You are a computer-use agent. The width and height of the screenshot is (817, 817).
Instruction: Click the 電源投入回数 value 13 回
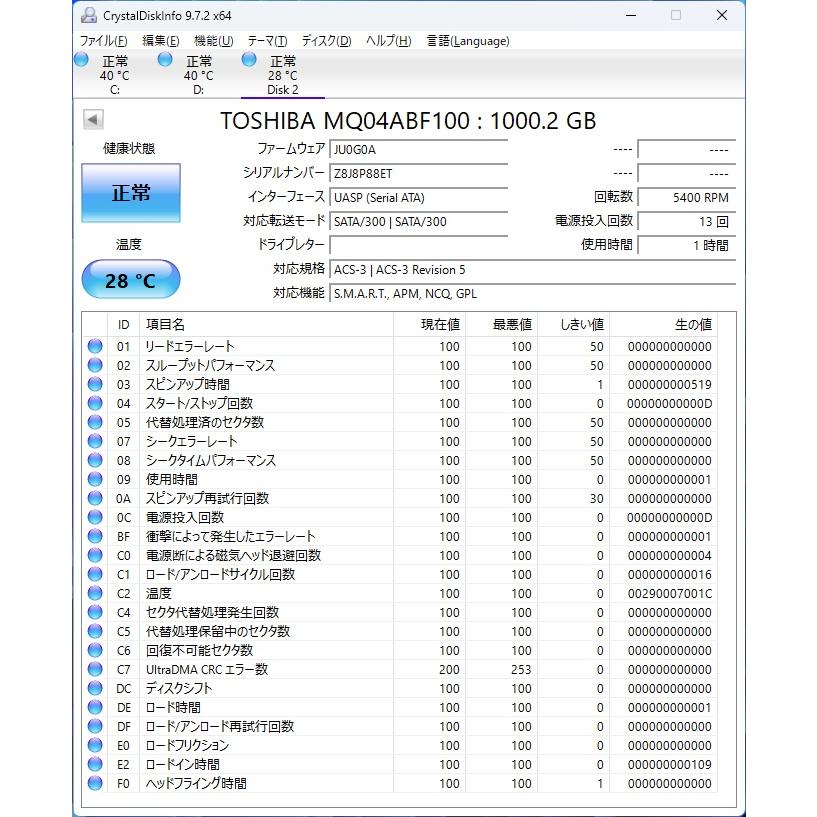pyautogui.click(x=687, y=221)
